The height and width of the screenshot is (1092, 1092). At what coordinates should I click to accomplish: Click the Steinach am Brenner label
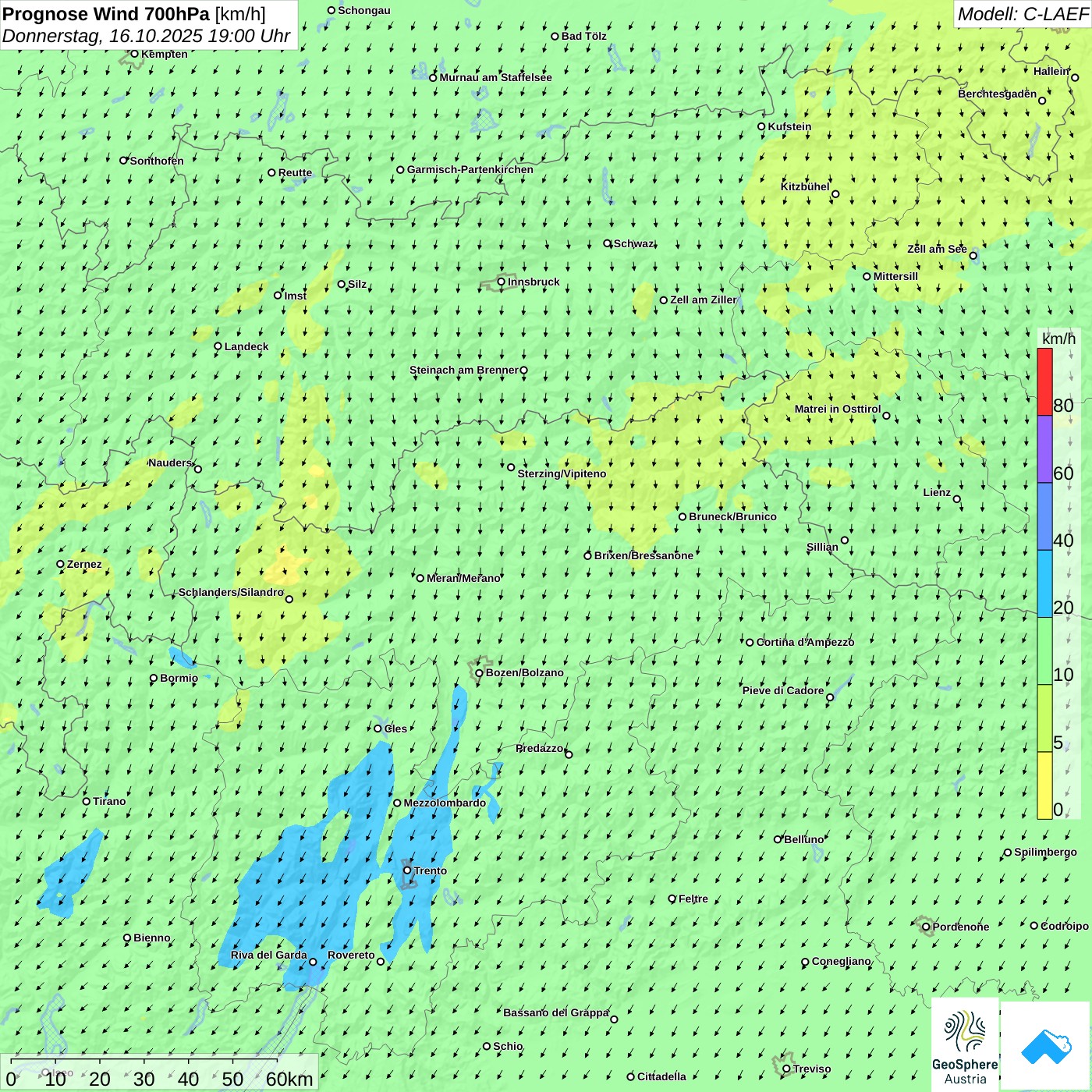point(464,370)
